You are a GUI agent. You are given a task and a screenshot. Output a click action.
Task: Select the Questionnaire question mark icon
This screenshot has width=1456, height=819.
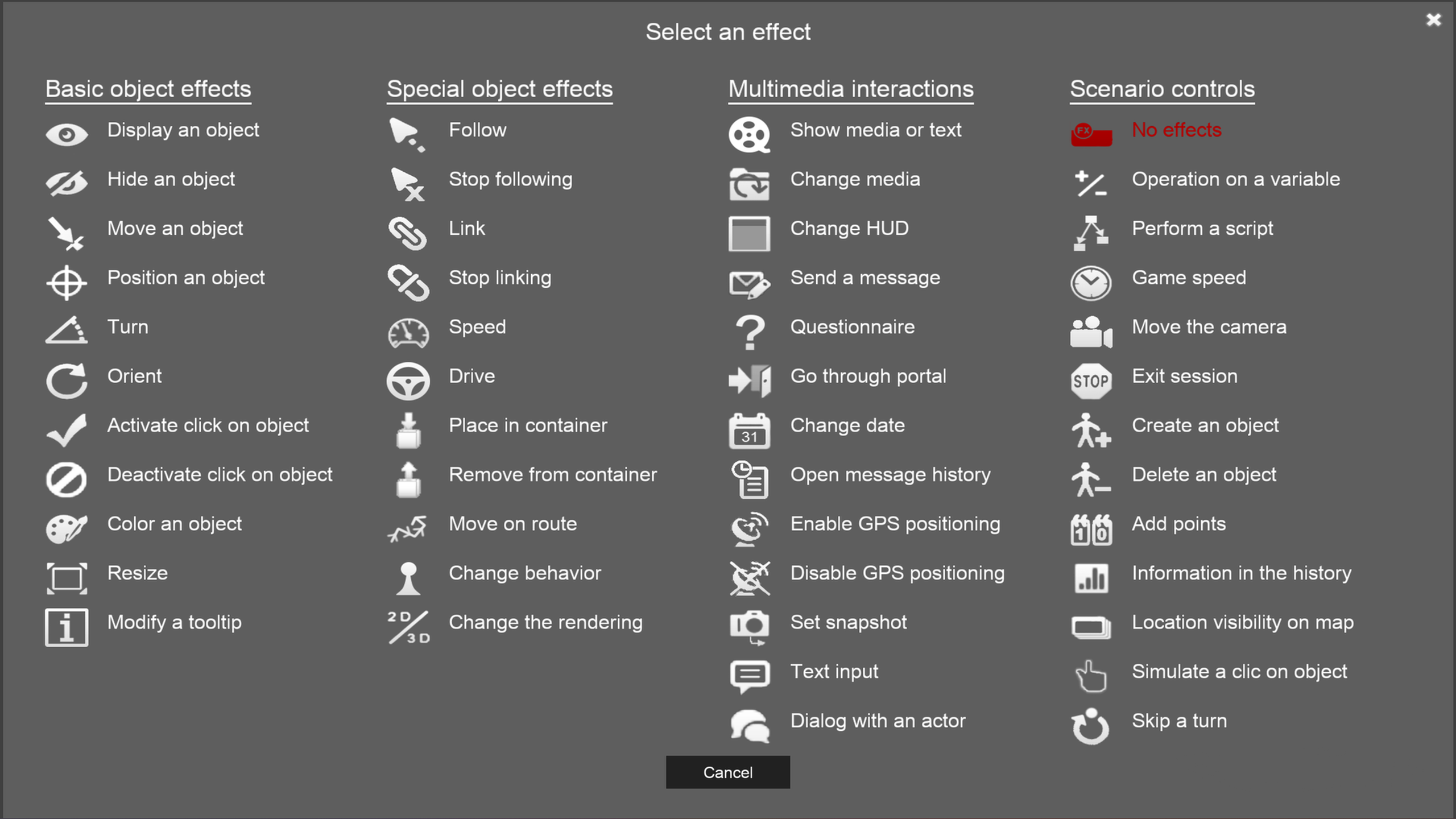pos(750,332)
